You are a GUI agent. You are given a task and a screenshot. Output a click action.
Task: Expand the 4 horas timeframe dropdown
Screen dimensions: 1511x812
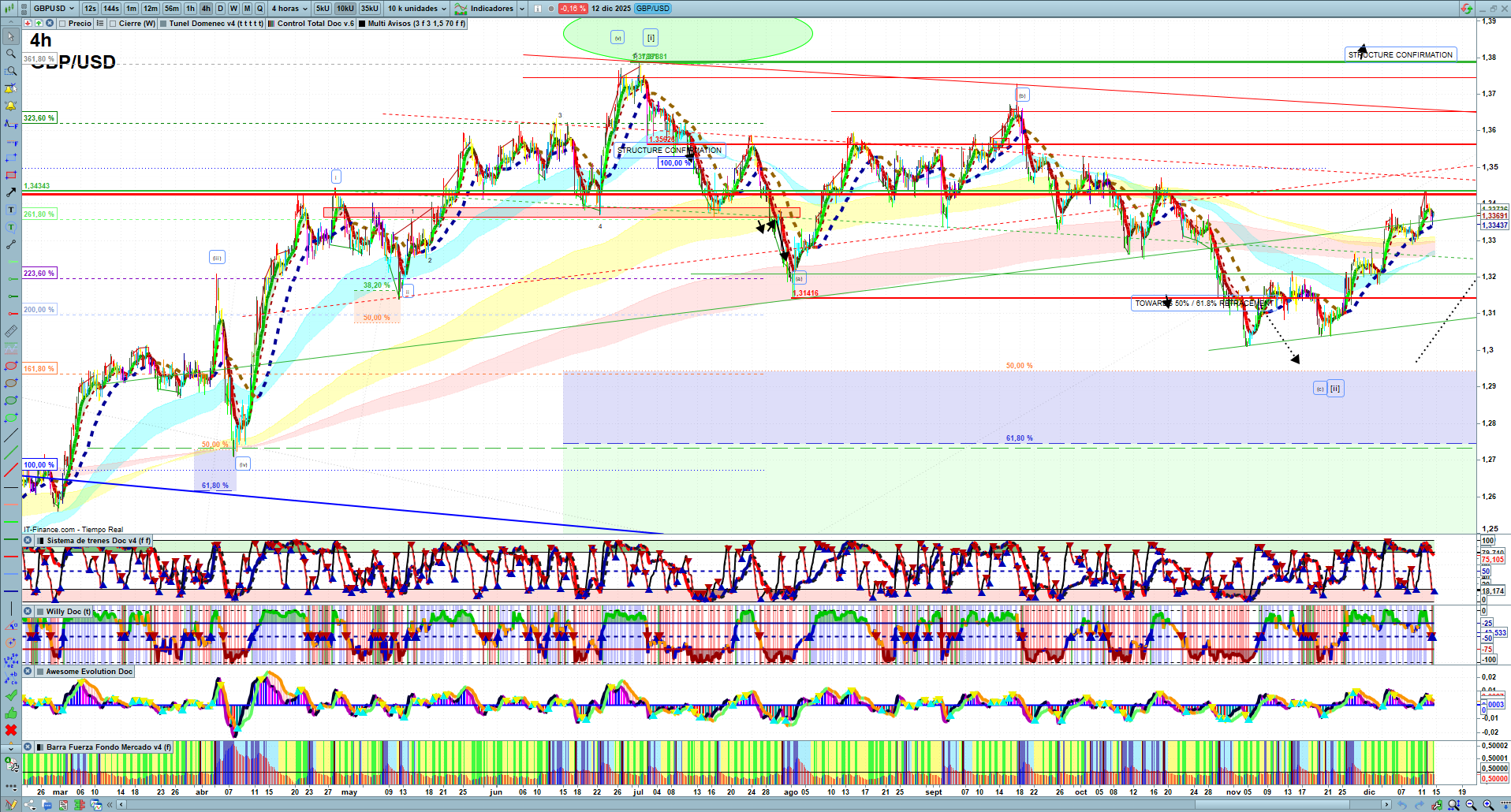[x=289, y=9]
